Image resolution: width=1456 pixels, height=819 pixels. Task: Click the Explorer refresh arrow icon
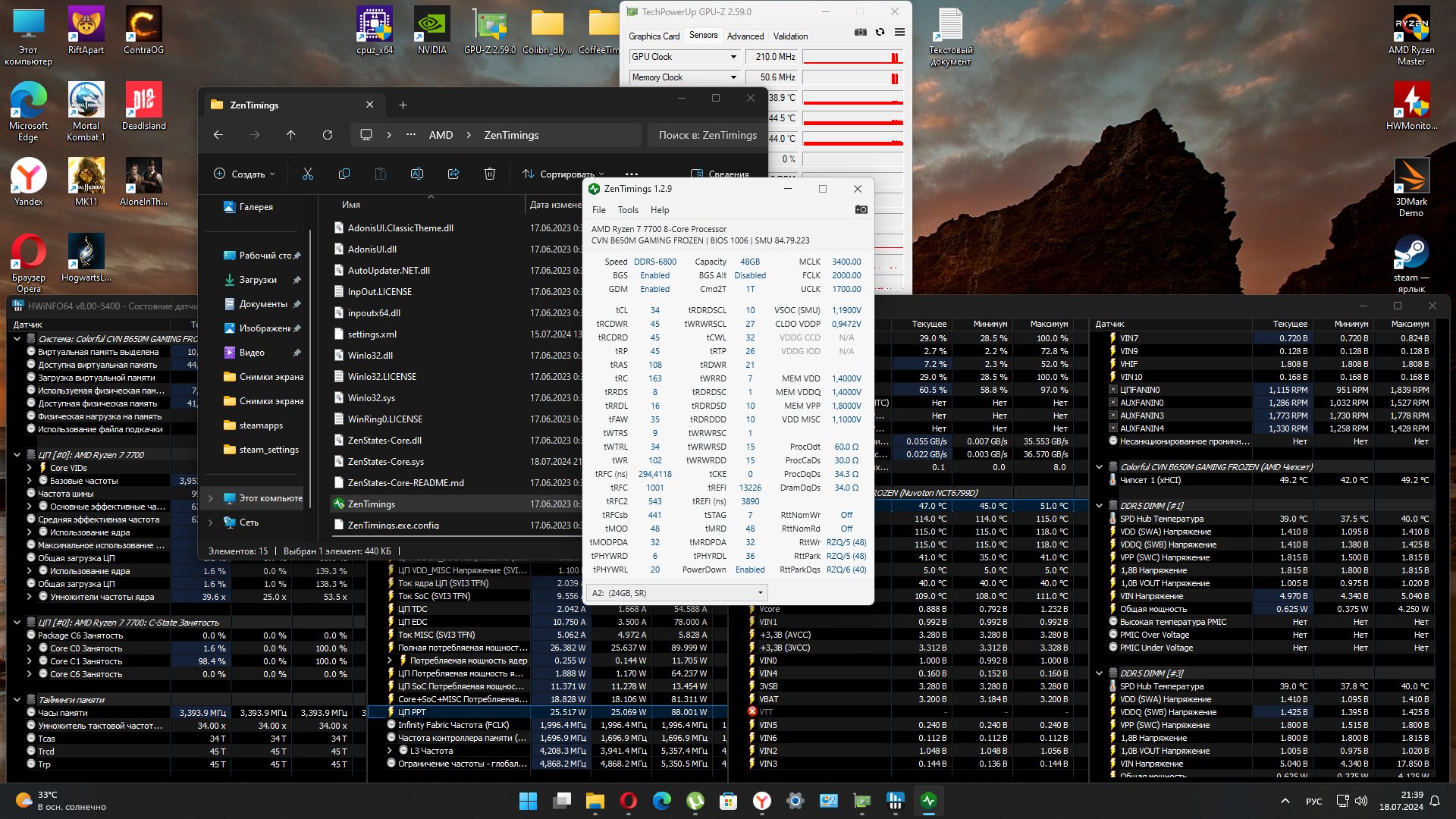coord(328,135)
